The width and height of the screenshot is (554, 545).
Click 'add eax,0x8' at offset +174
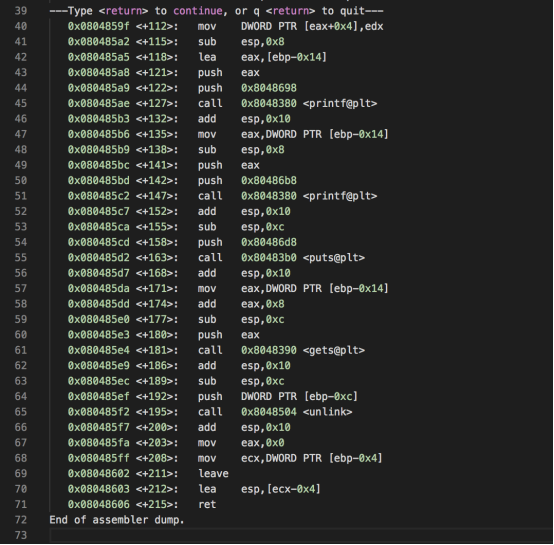tap(241, 304)
